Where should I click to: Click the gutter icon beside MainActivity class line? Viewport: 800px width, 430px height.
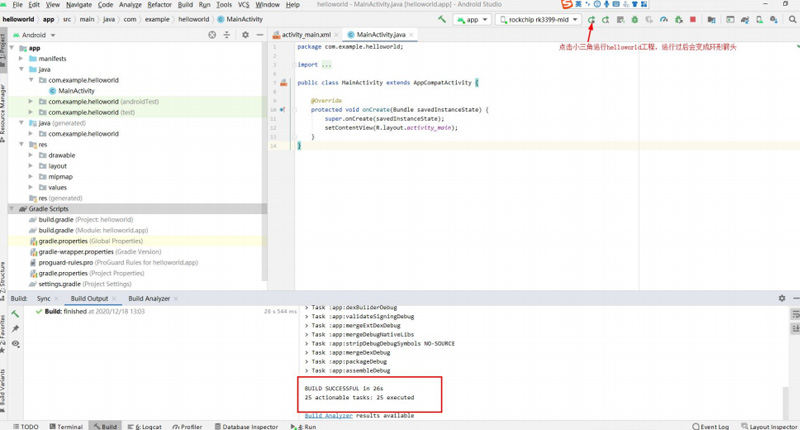pos(284,83)
